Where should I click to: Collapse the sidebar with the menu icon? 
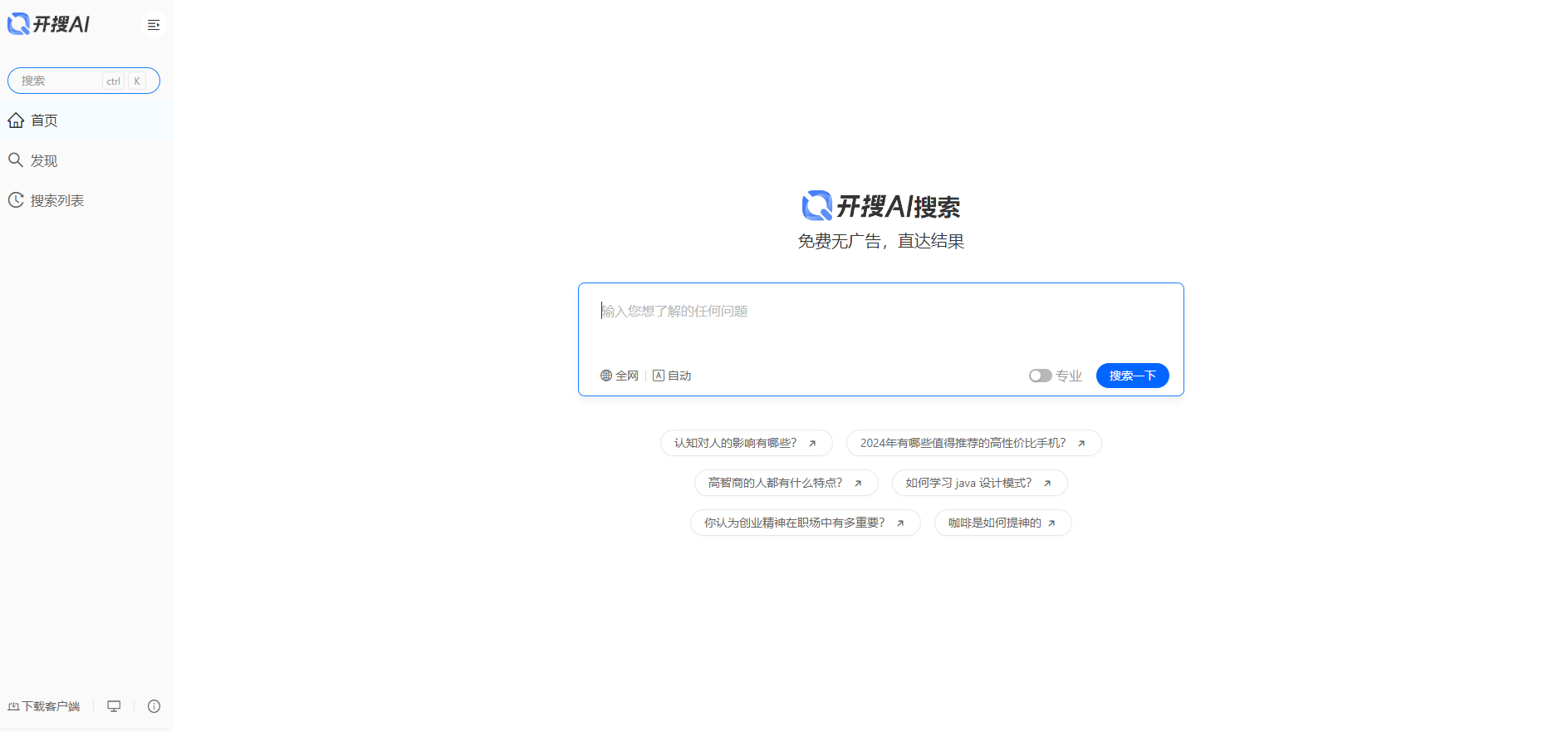[x=153, y=25]
